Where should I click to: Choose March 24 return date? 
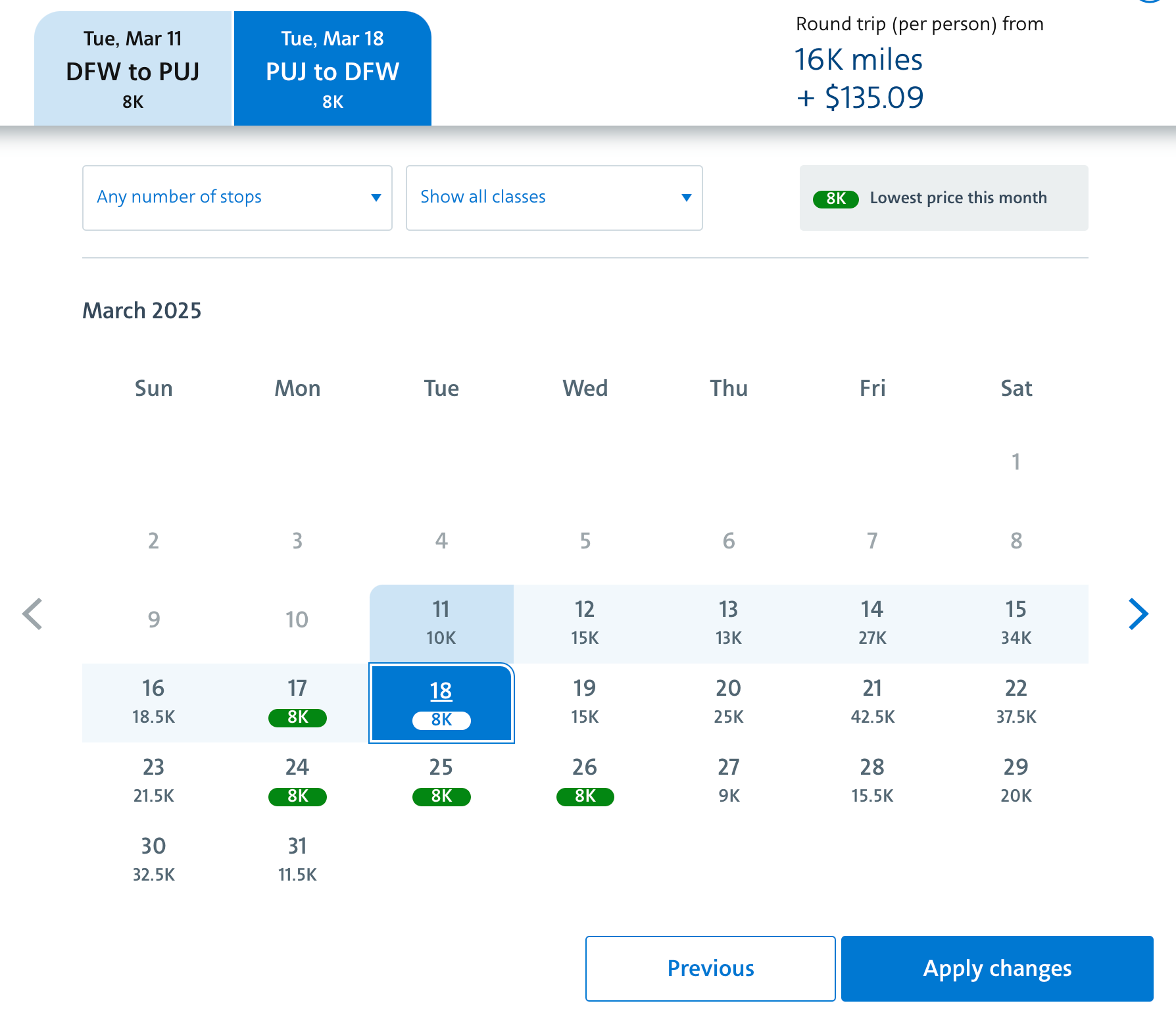tap(297, 781)
